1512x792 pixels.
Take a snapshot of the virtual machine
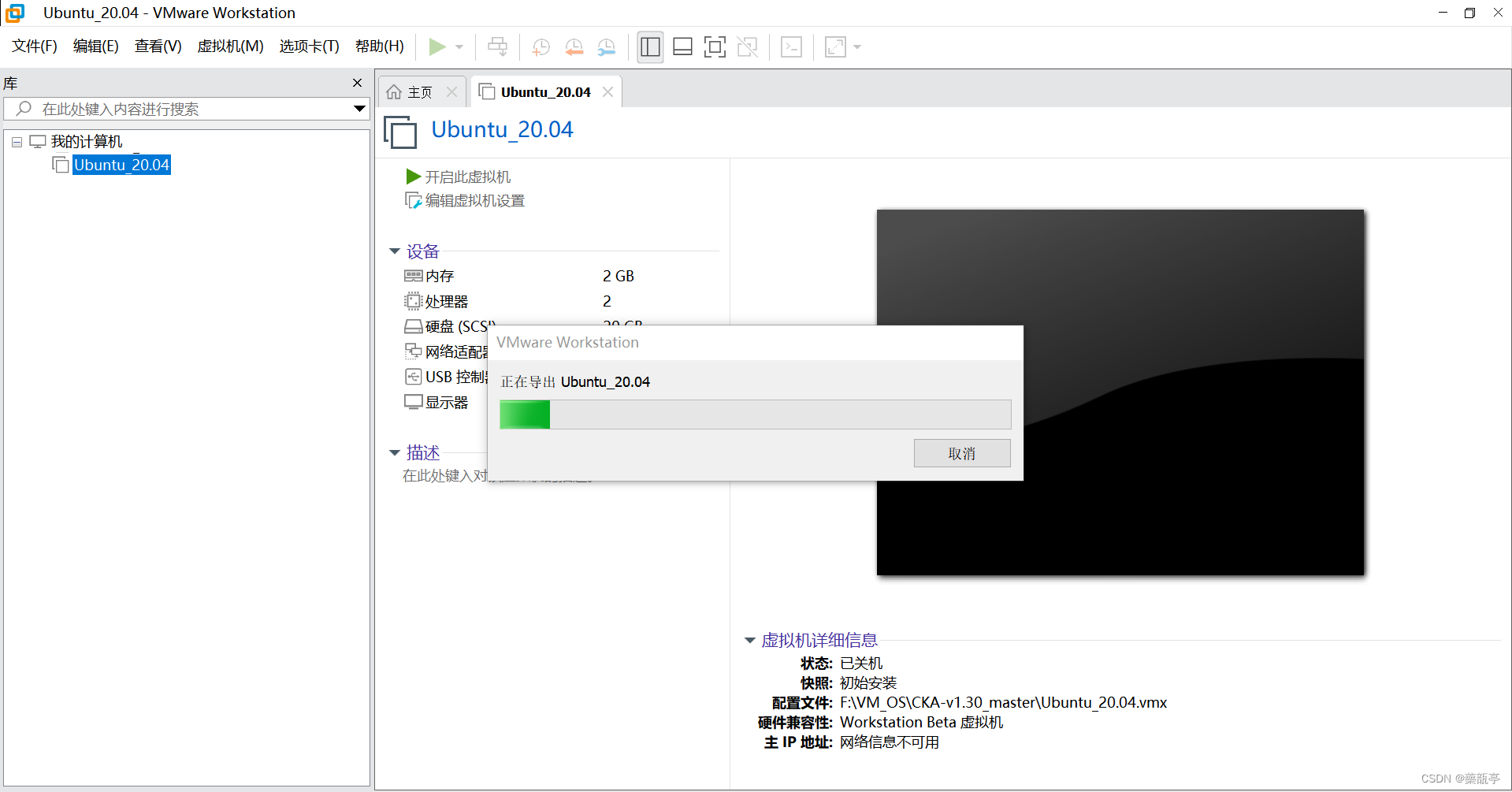tap(541, 46)
